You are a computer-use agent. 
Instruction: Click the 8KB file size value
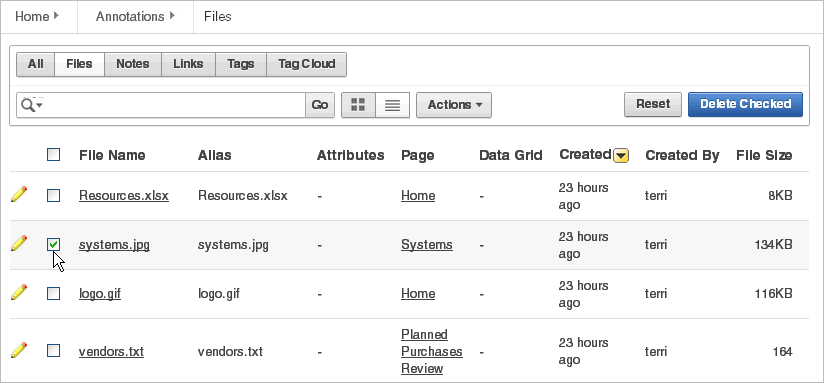[780, 196]
